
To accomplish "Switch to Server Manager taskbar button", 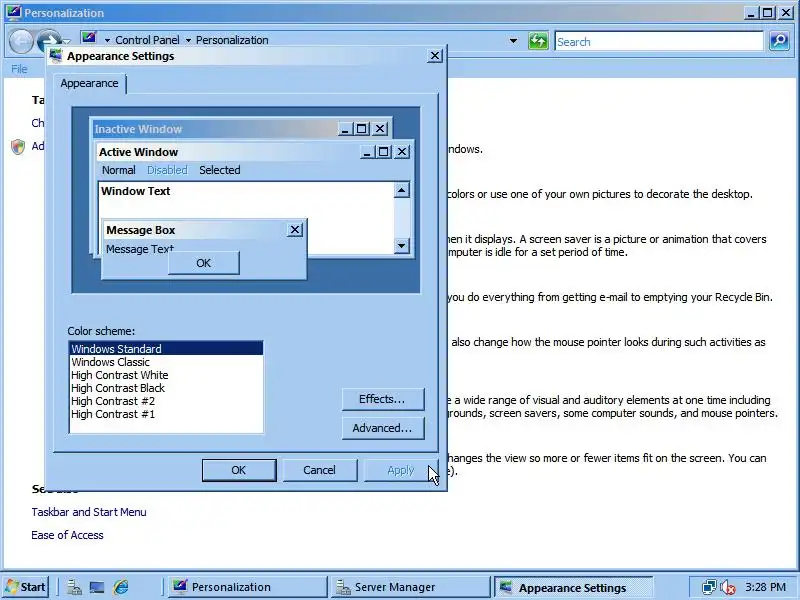I will (409, 587).
